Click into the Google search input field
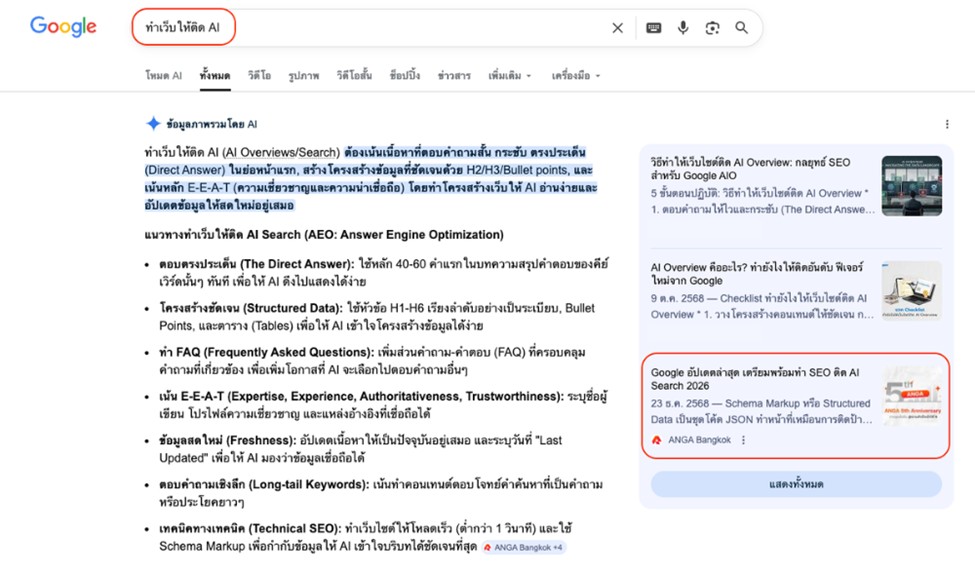The height and width of the screenshot is (573, 975). pyautogui.click(x=400, y=28)
